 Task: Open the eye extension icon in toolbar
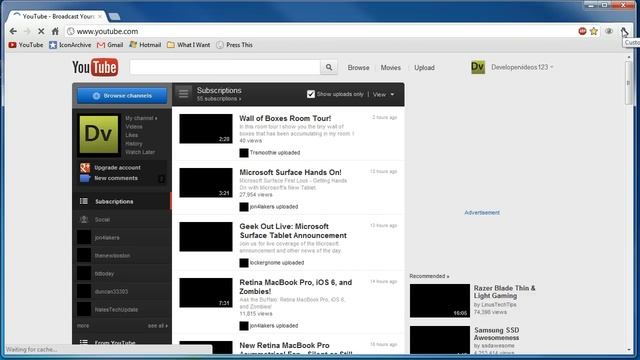pos(609,31)
